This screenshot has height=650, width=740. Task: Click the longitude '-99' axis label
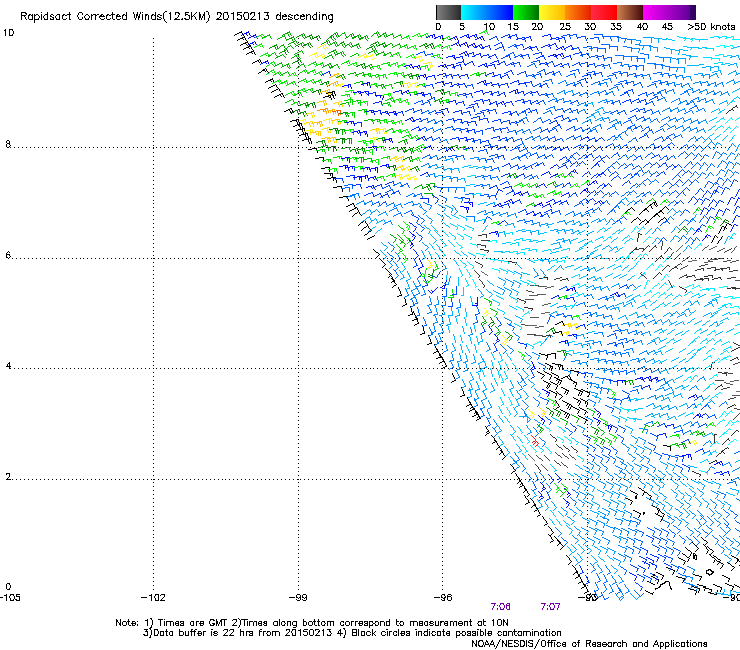point(298,598)
